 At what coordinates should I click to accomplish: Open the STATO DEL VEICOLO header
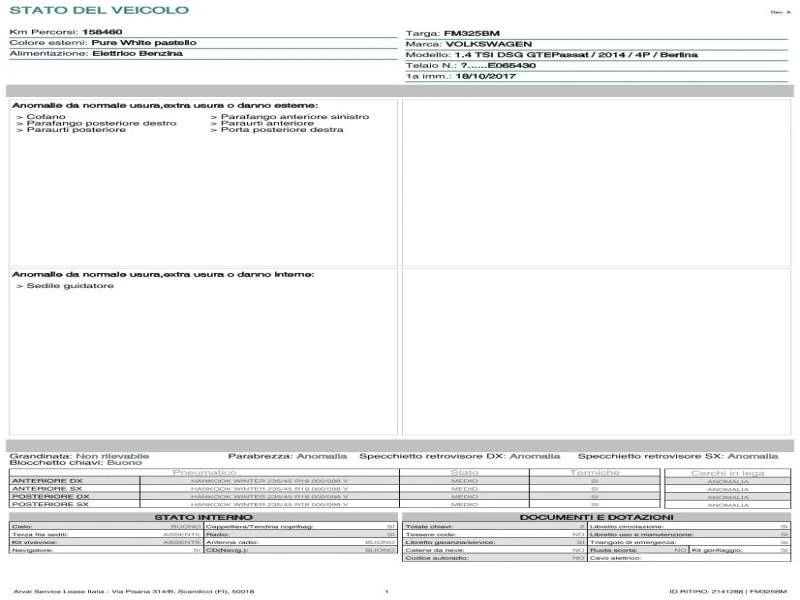tap(100, 10)
